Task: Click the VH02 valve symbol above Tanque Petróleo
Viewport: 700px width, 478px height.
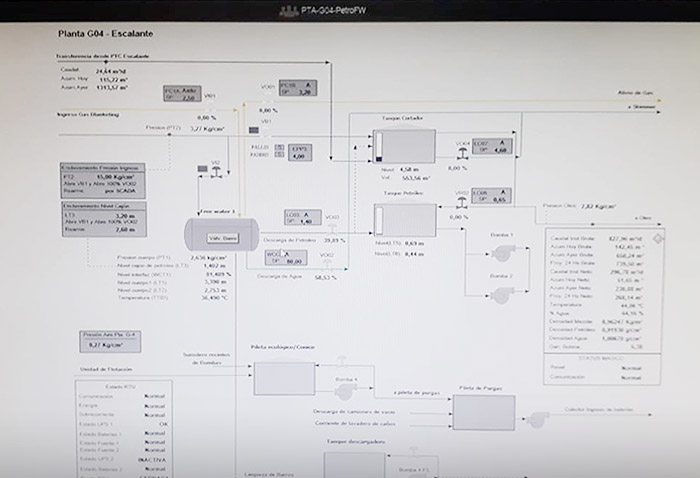Action: (462, 203)
